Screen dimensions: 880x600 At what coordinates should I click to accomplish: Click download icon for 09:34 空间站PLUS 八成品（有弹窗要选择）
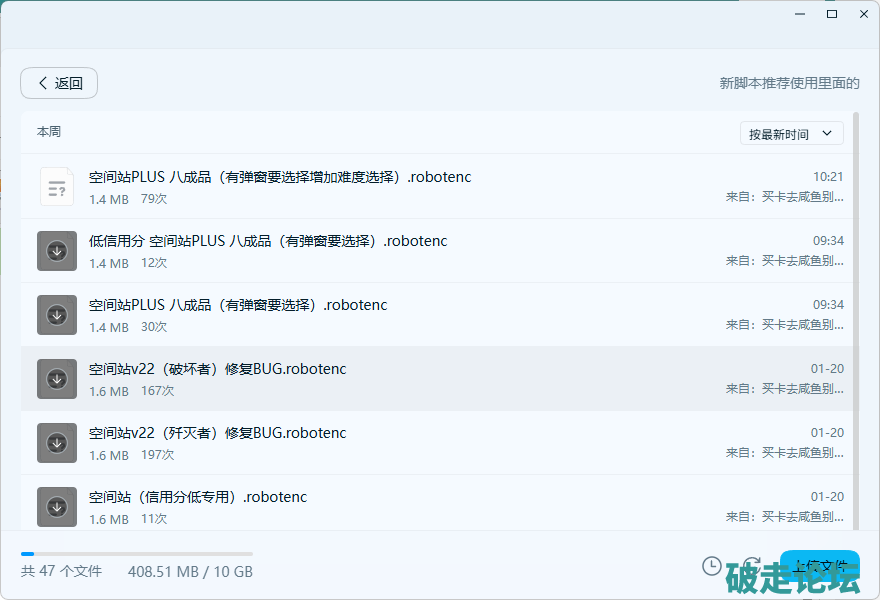(57, 315)
